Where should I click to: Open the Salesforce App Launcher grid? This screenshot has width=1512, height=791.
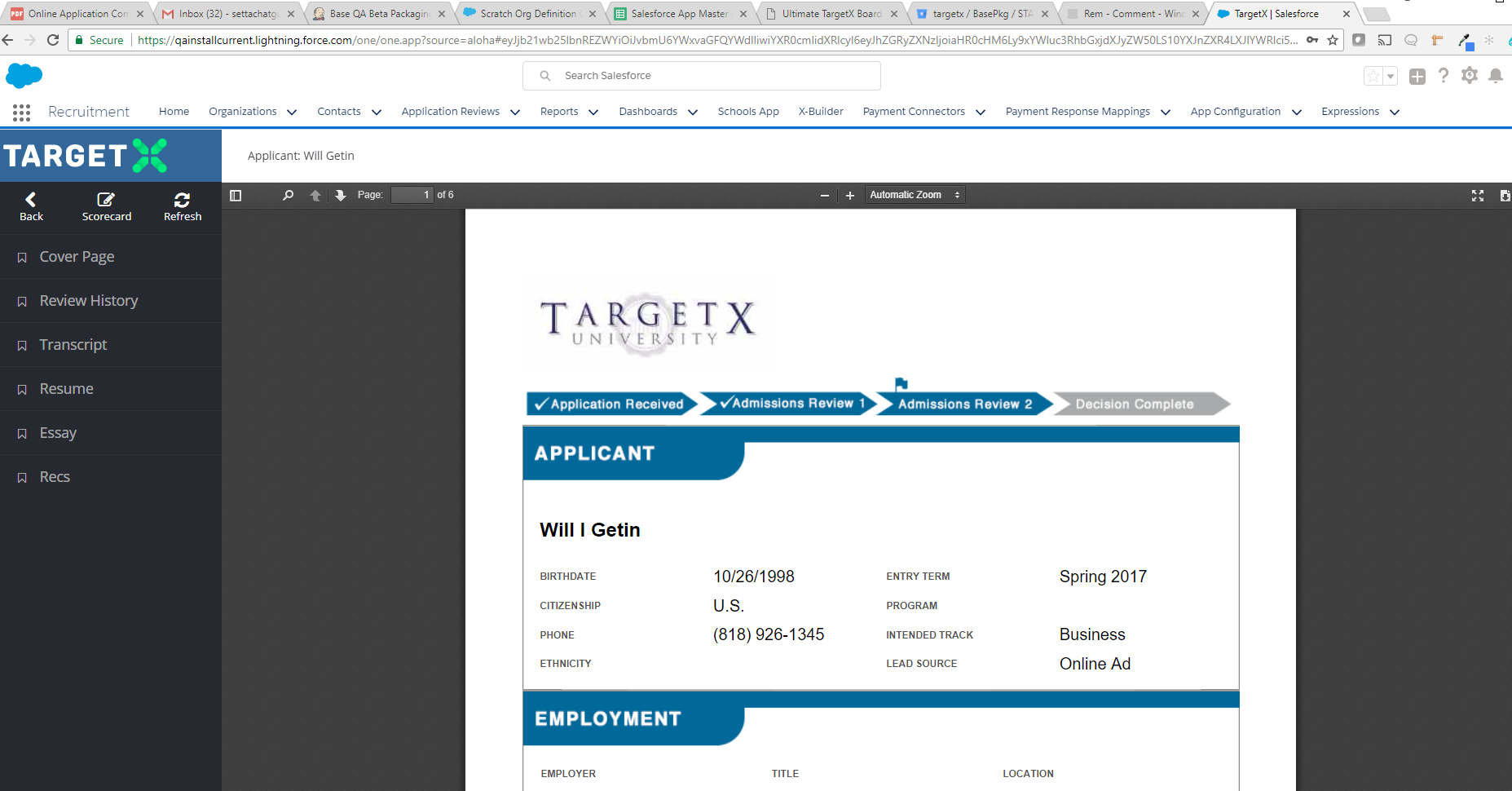22,113
